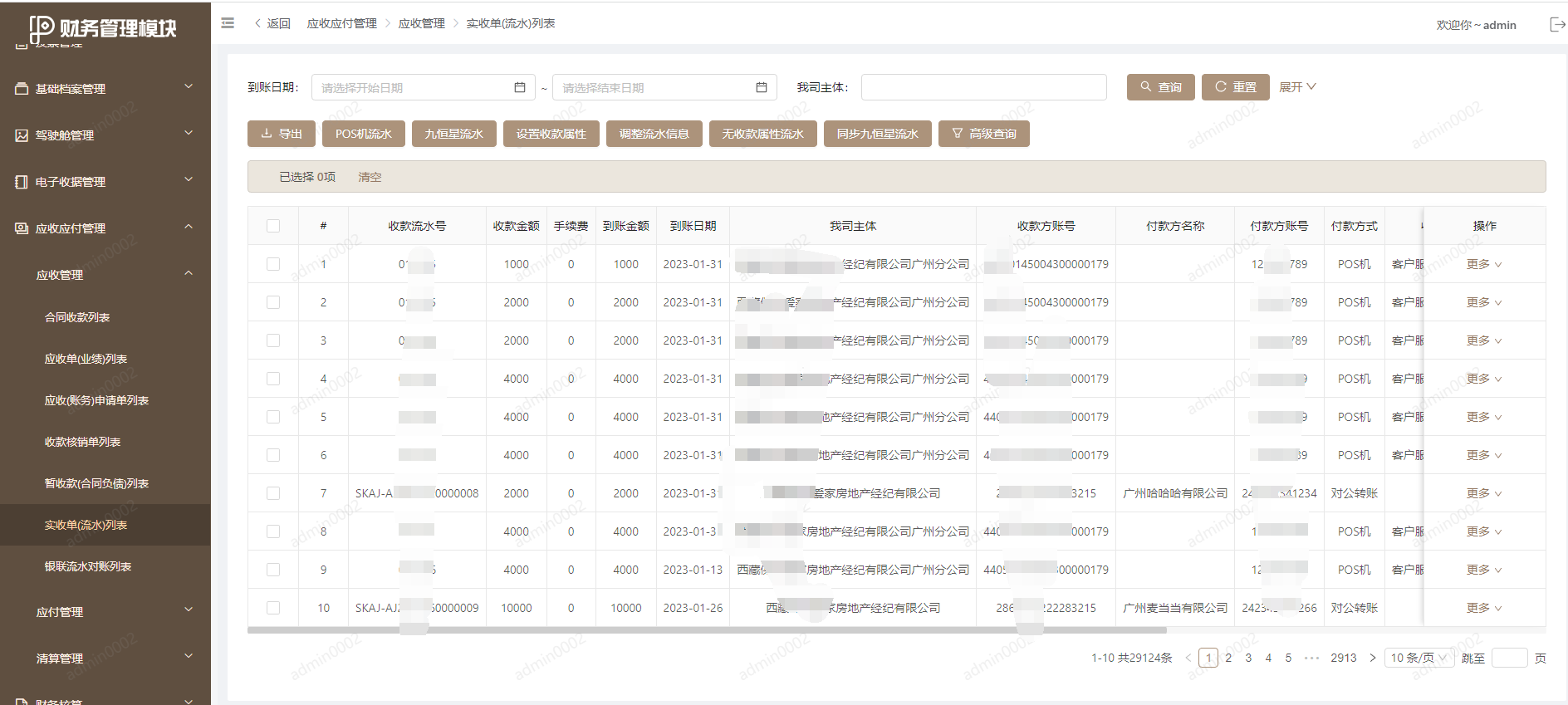Click the 调整流水信息 button
This screenshot has height=705, width=1568.
pos(654,134)
